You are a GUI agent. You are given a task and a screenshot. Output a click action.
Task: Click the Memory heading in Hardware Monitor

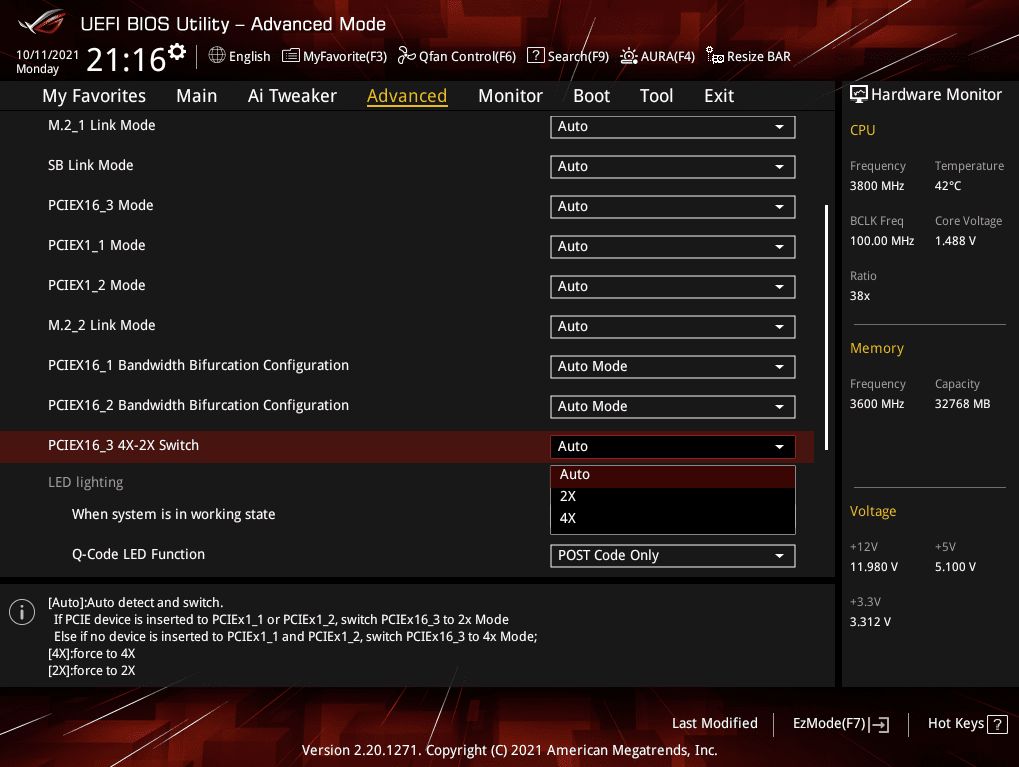pos(877,348)
